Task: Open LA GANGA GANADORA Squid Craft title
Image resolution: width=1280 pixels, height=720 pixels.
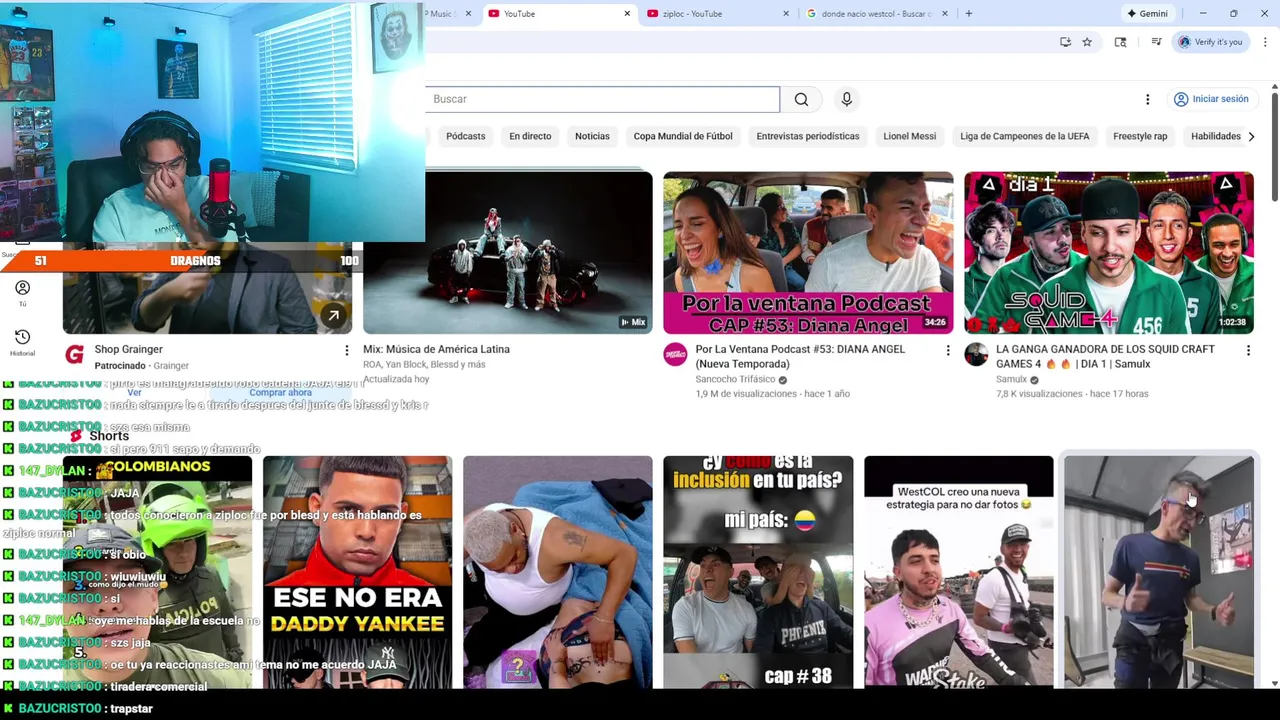Action: pos(1105,356)
